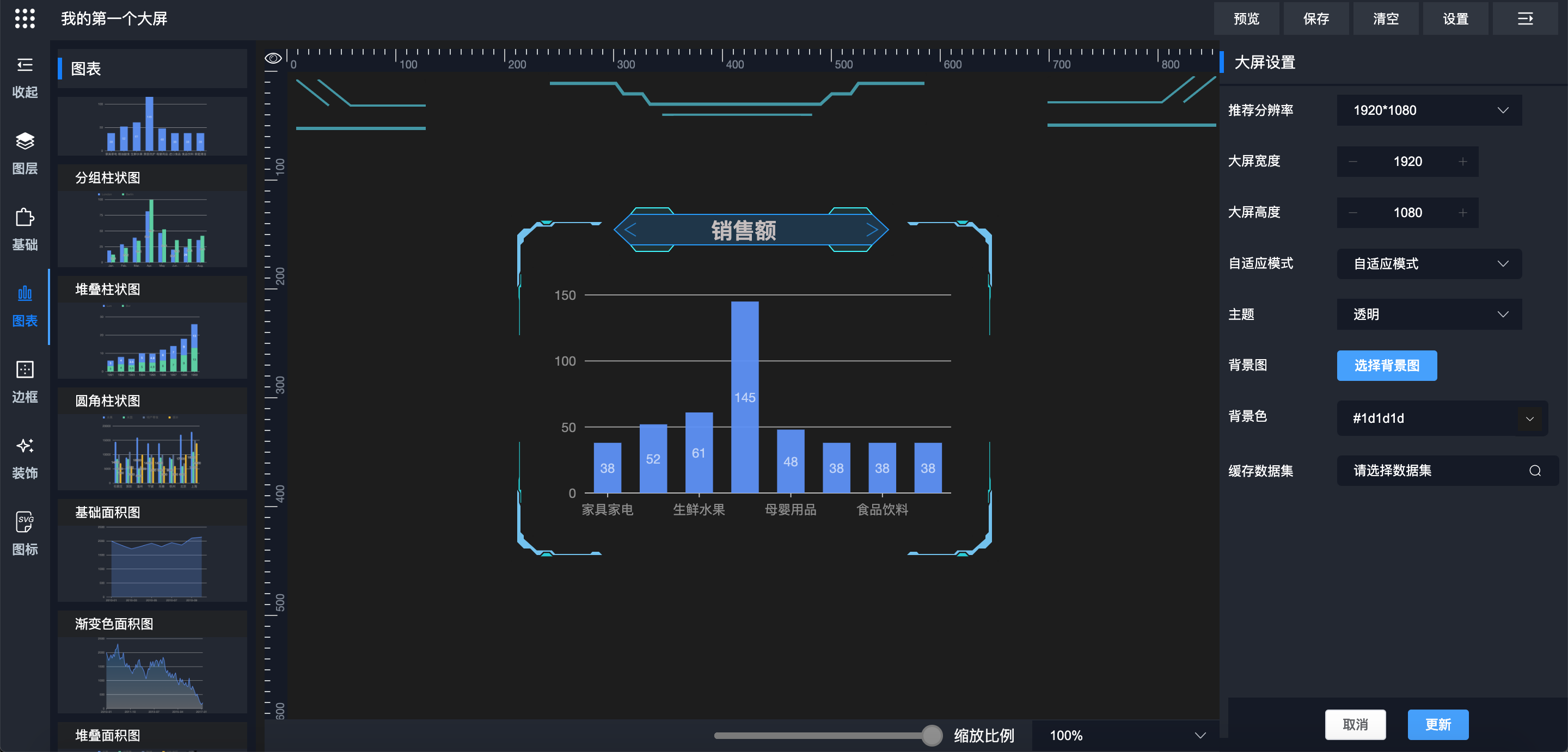This screenshot has height=752, width=1568.
Task: Click the 选择背景图 button
Action: pos(1386,365)
